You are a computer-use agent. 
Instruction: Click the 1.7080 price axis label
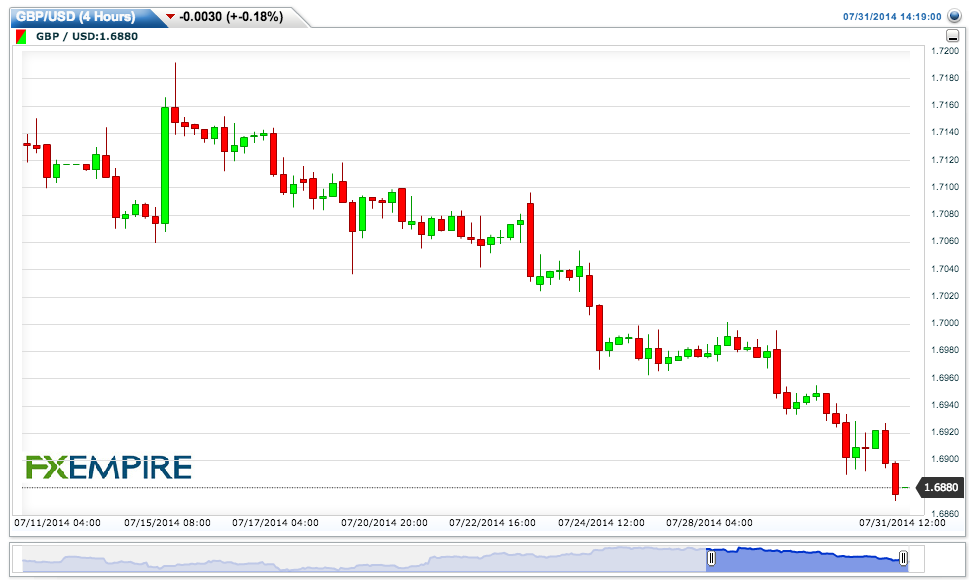945,214
